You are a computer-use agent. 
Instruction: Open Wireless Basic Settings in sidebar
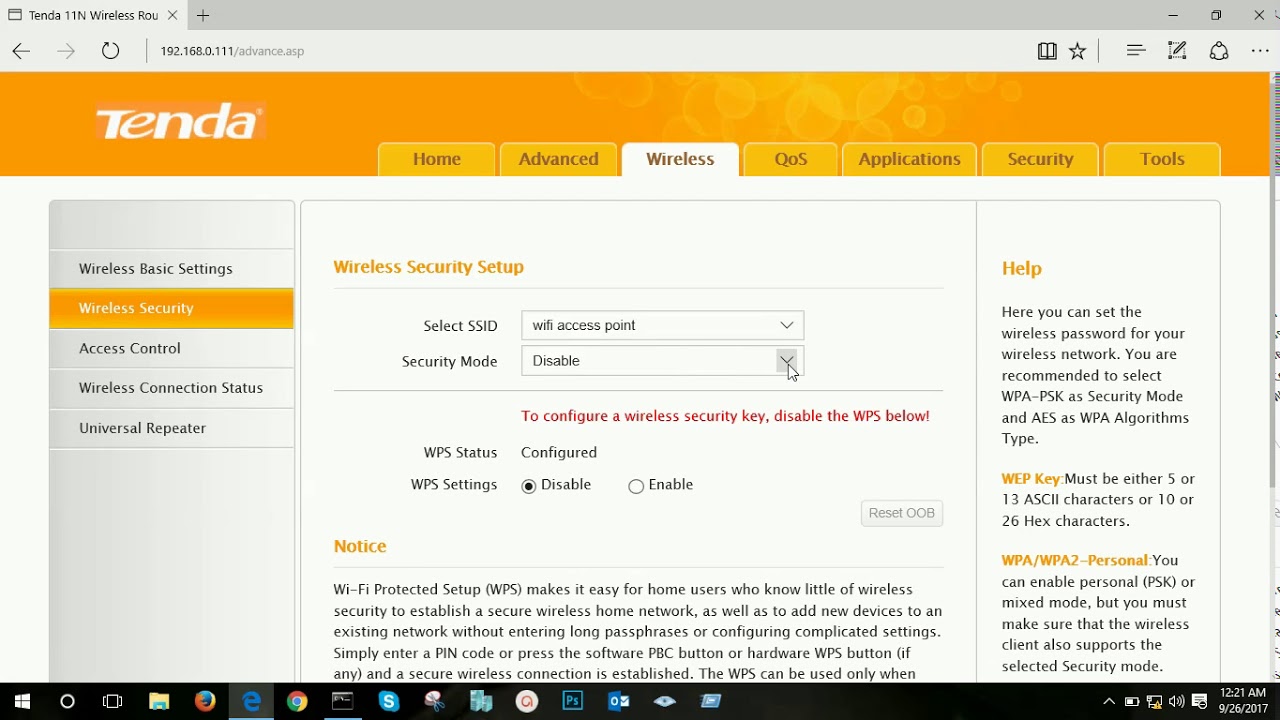tap(171, 268)
